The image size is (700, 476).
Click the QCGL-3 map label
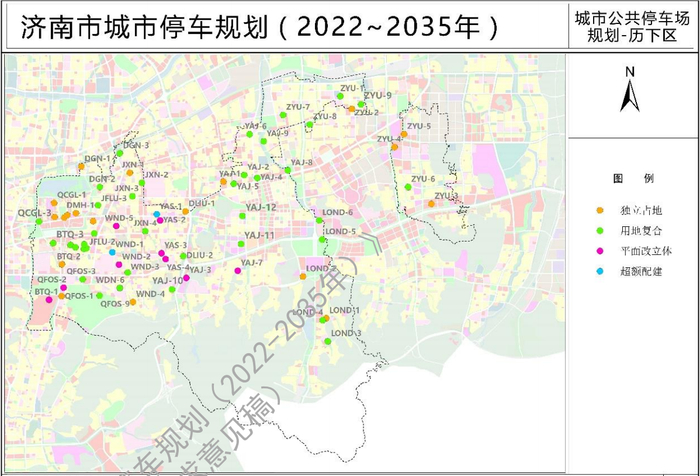tap(35, 213)
